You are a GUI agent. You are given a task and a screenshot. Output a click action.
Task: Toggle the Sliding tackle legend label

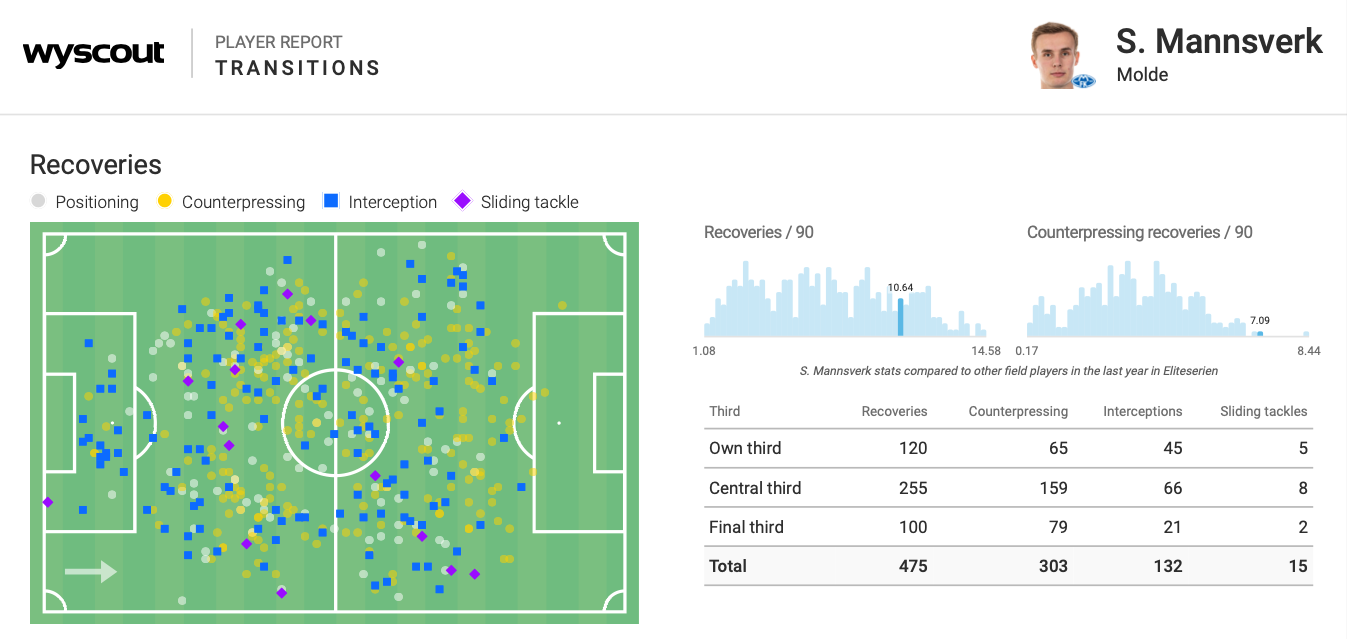[529, 202]
